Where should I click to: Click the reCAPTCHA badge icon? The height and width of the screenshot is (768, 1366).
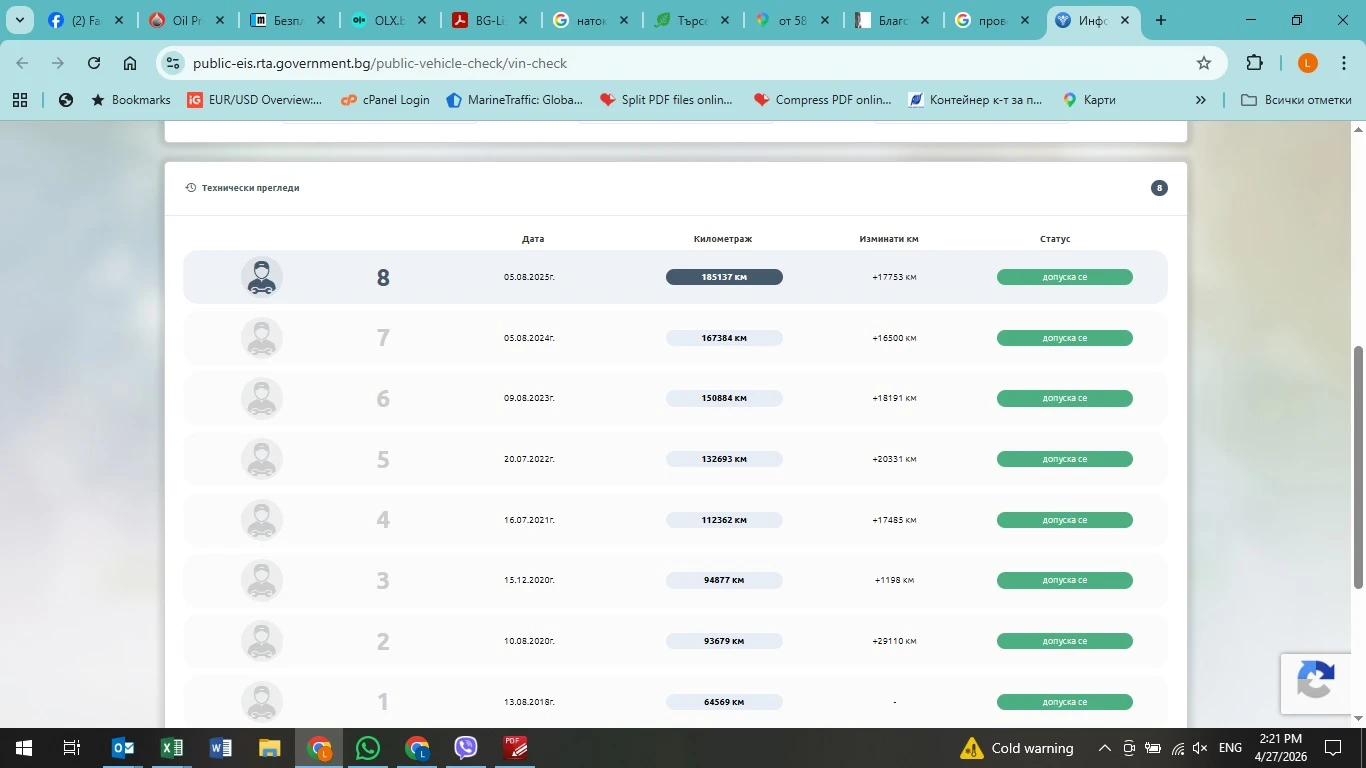pyautogui.click(x=1317, y=681)
